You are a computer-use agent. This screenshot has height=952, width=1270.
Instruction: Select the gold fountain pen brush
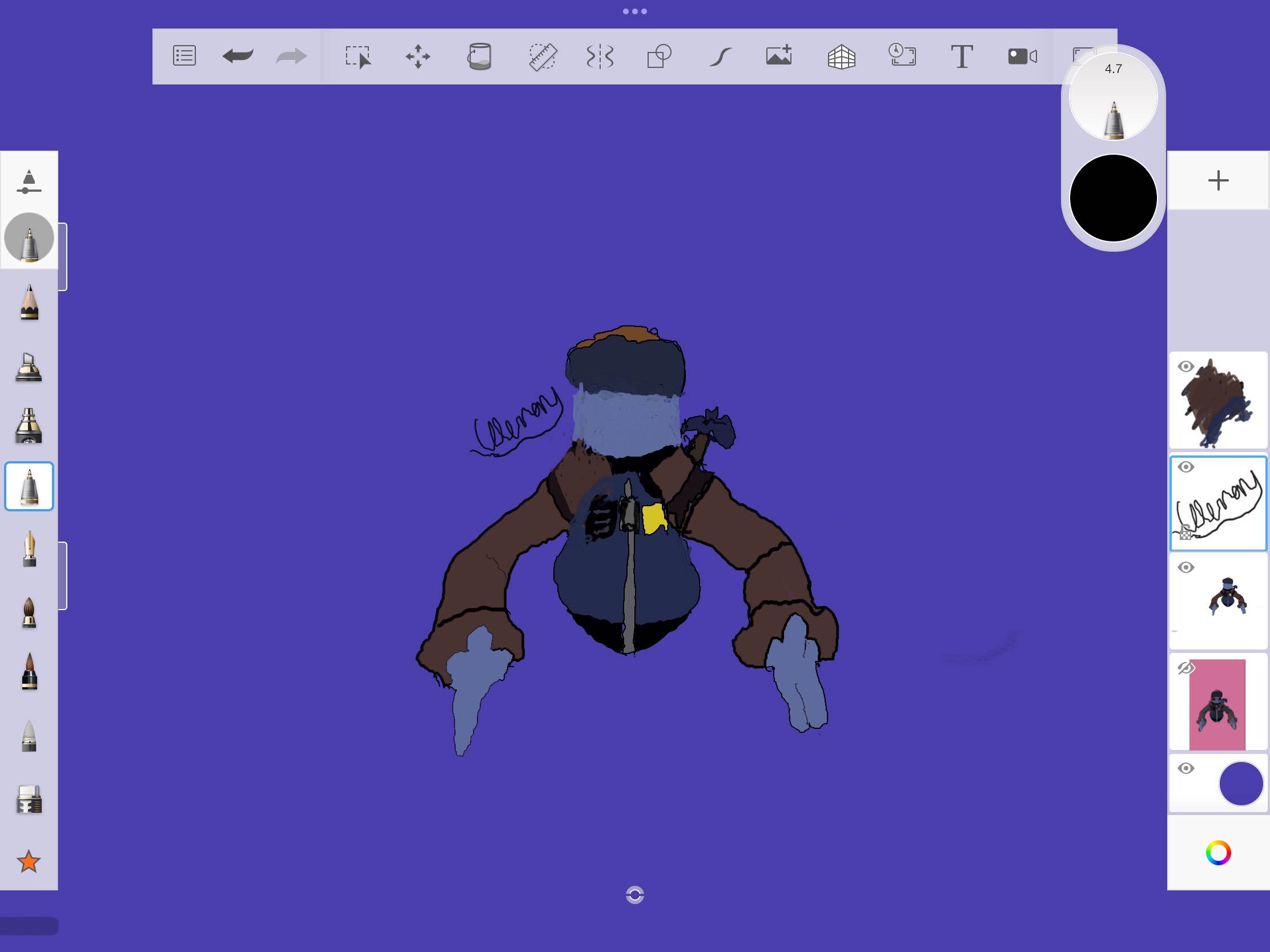29,549
